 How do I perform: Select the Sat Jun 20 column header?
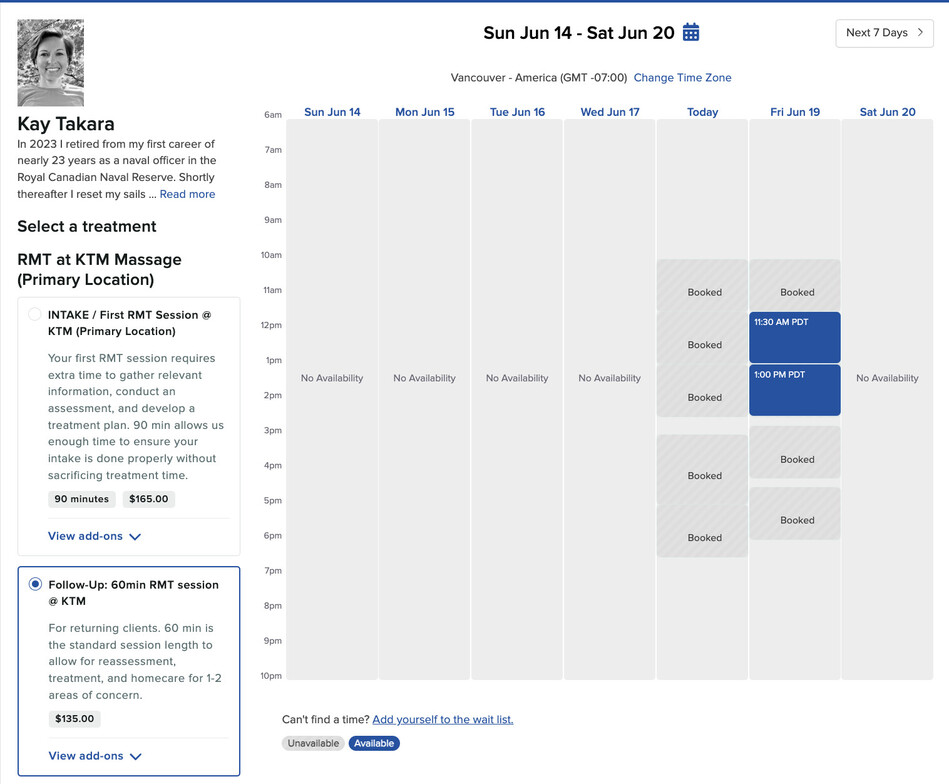tap(887, 112)
